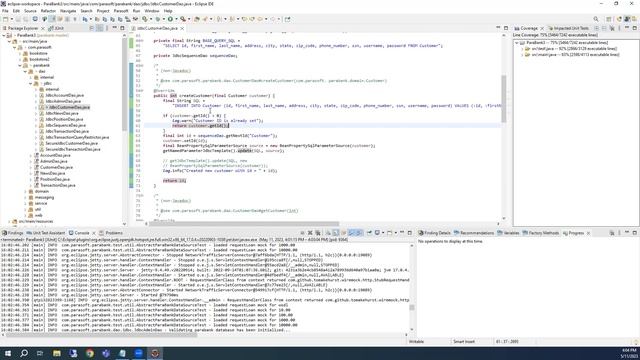Toggle Scroll Lock in Console toolbar
This screenshot has width=640, height=360.
[336, 233]
